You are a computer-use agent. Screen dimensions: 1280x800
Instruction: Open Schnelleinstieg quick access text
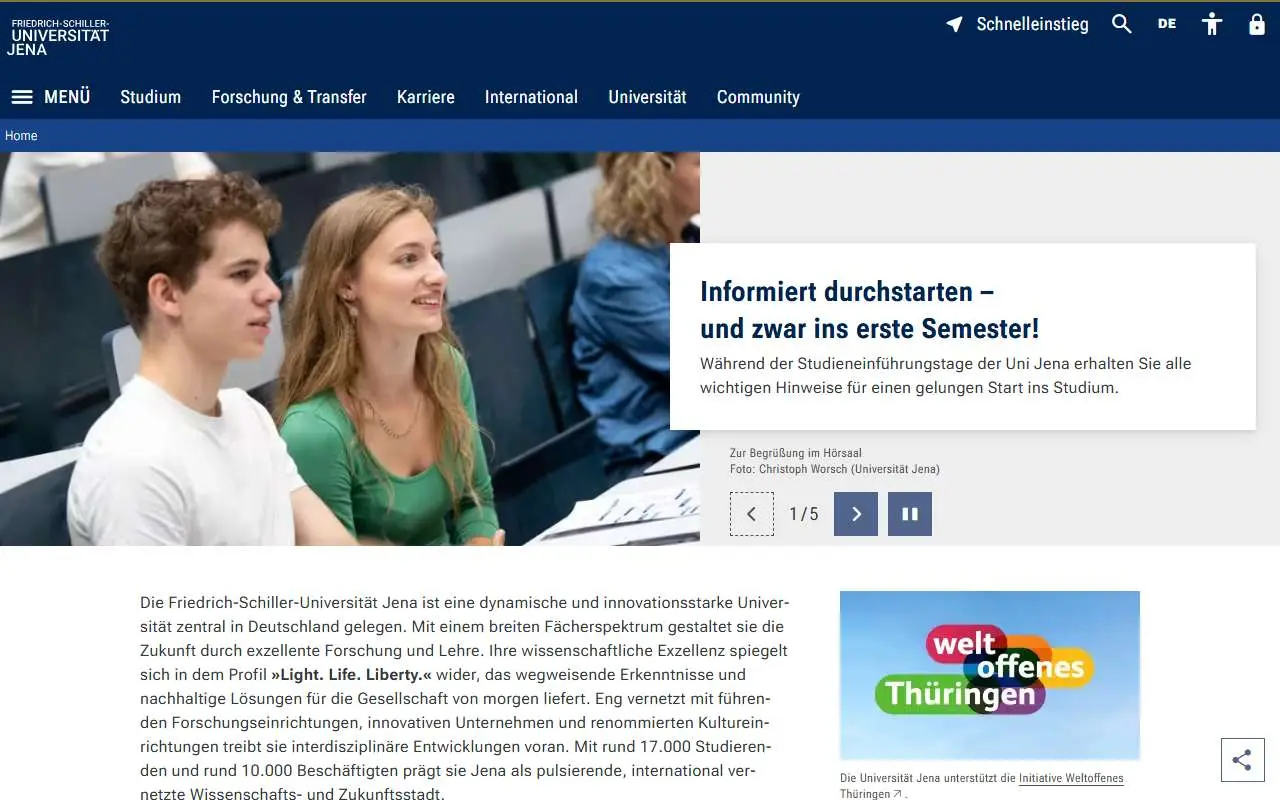pyautogui.click(x=1032, y=24)
